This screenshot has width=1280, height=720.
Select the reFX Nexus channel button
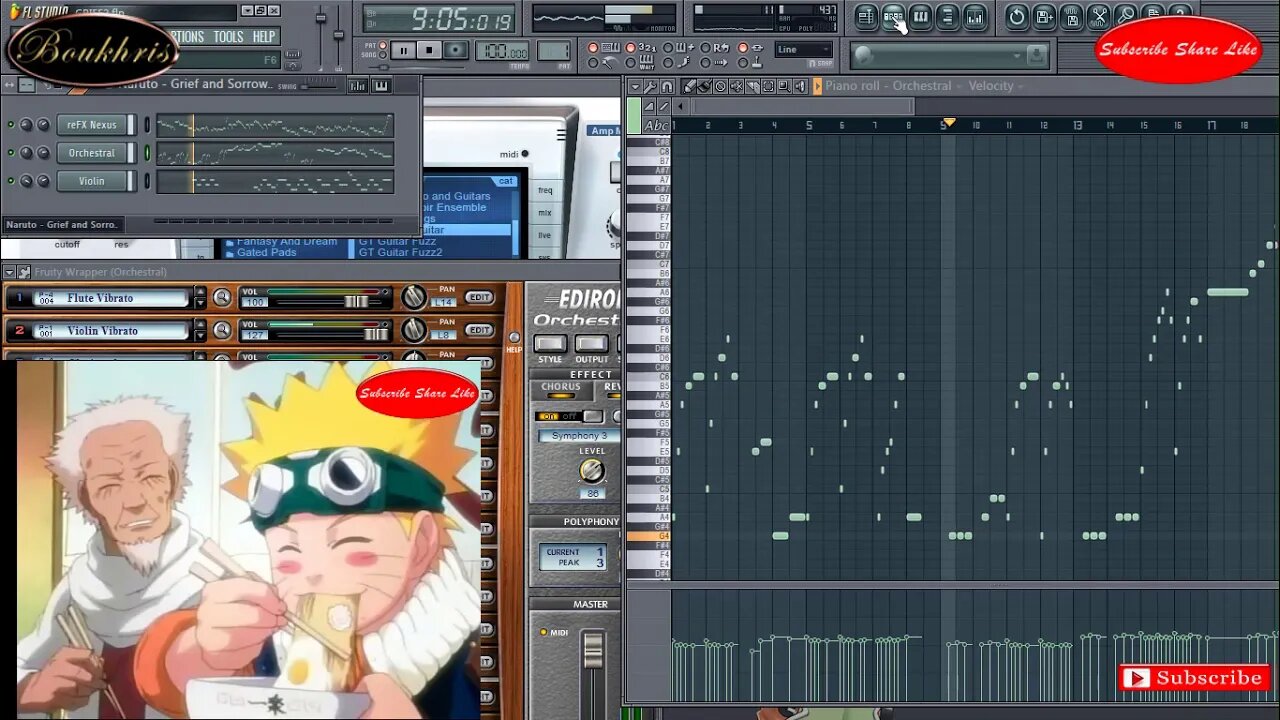point(92,125)
